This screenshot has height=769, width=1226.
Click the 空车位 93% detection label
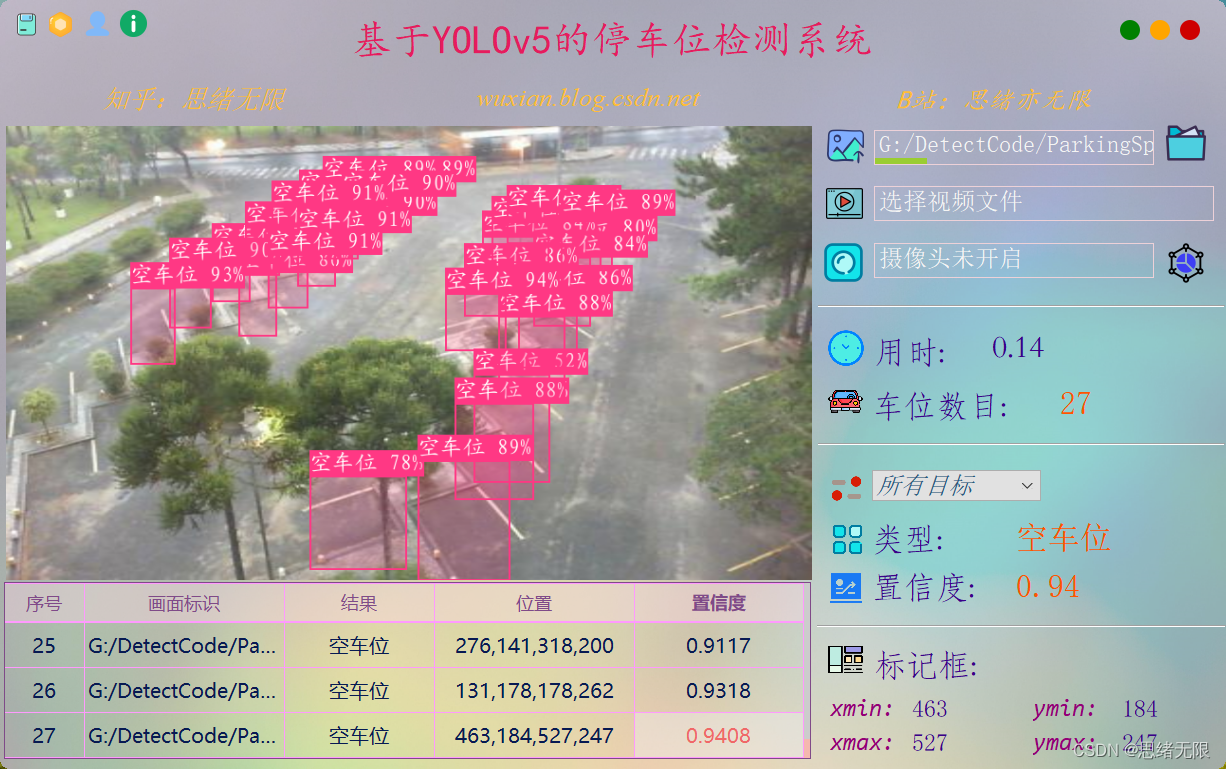coord(188,274)
